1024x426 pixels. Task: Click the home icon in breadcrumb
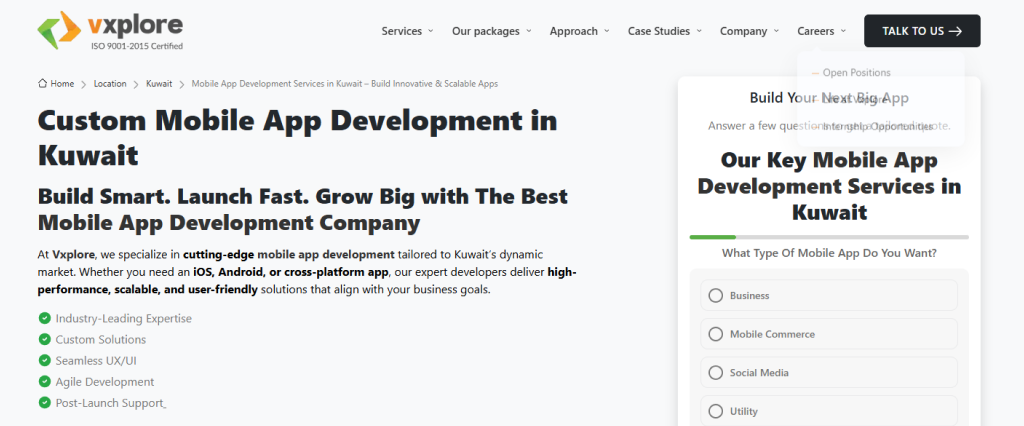coord(42,84)
